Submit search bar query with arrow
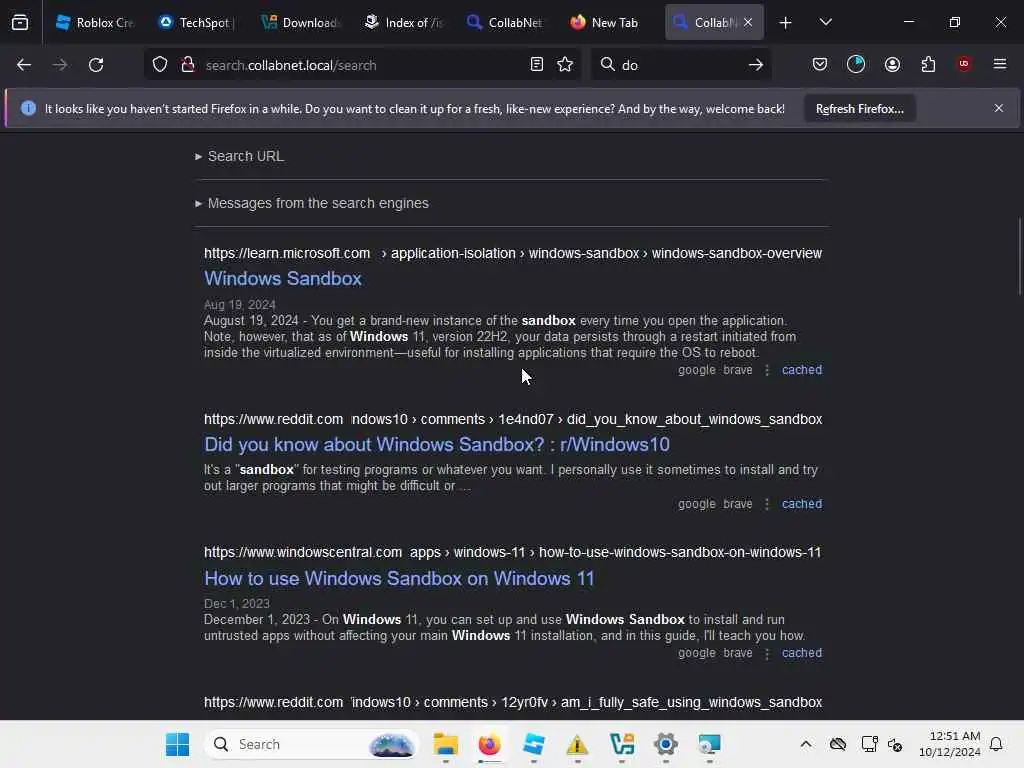Viewport: 1024px width, 768px height. (x=756, y=65)
